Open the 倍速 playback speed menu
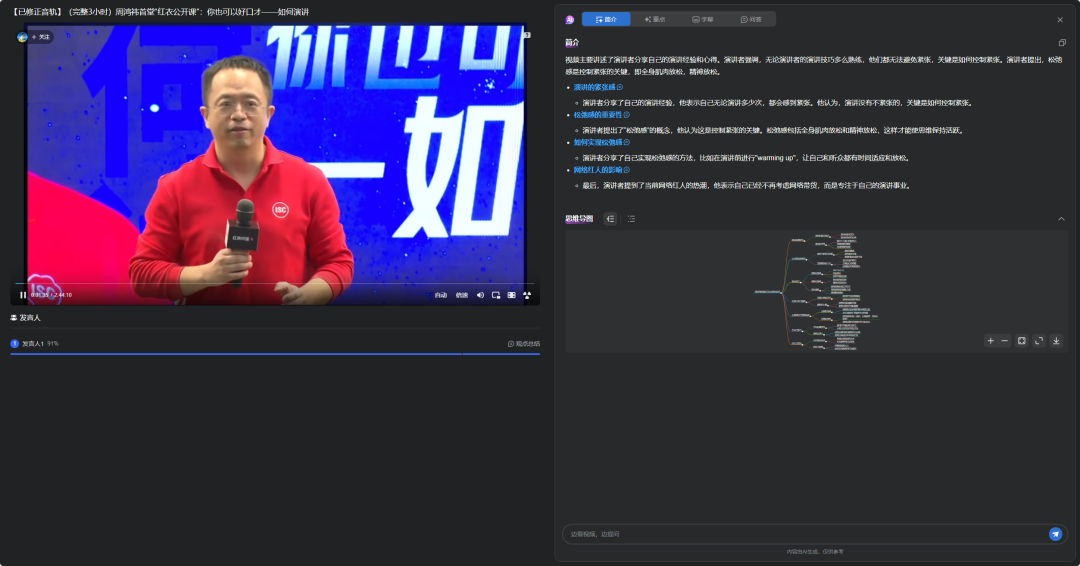1080x566 pixels. click(x=461, y=295)
